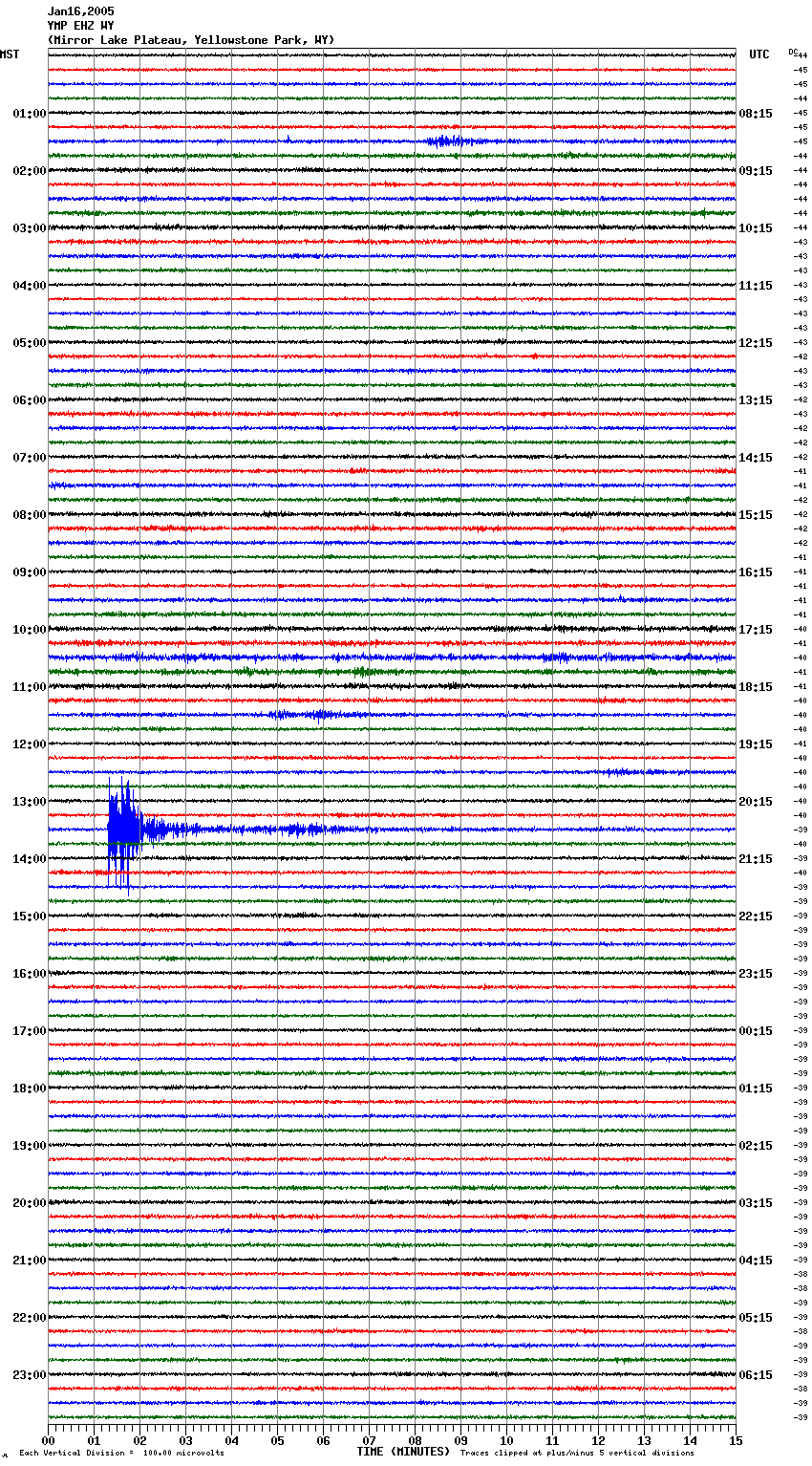The image size is (812, 1466).
Task: Click the 06:15 UTC time label
Action: pos(756,1375)
